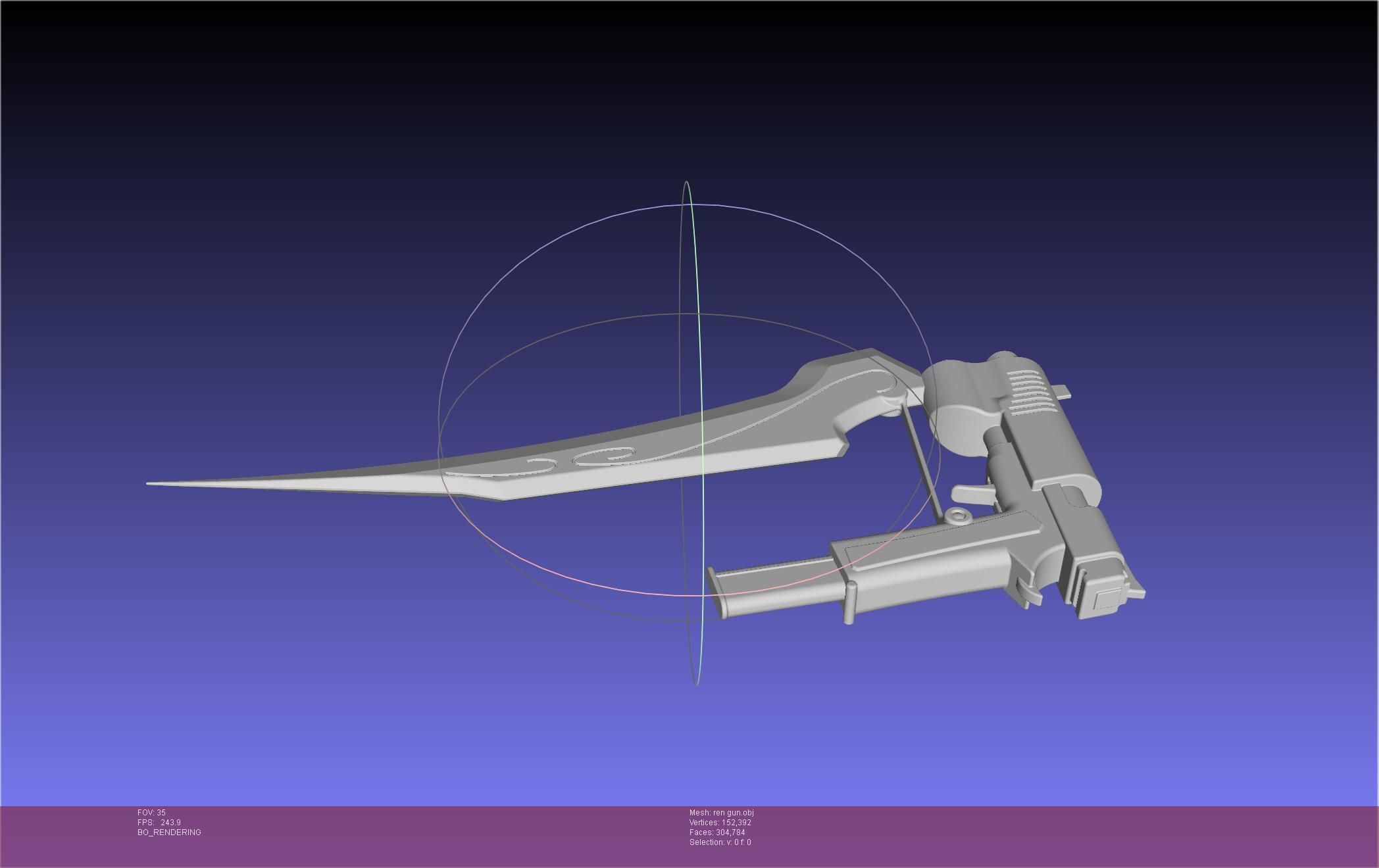Click the FOV: 35 status text
The width and height of the screenshot is (1379, 868).
151,813
